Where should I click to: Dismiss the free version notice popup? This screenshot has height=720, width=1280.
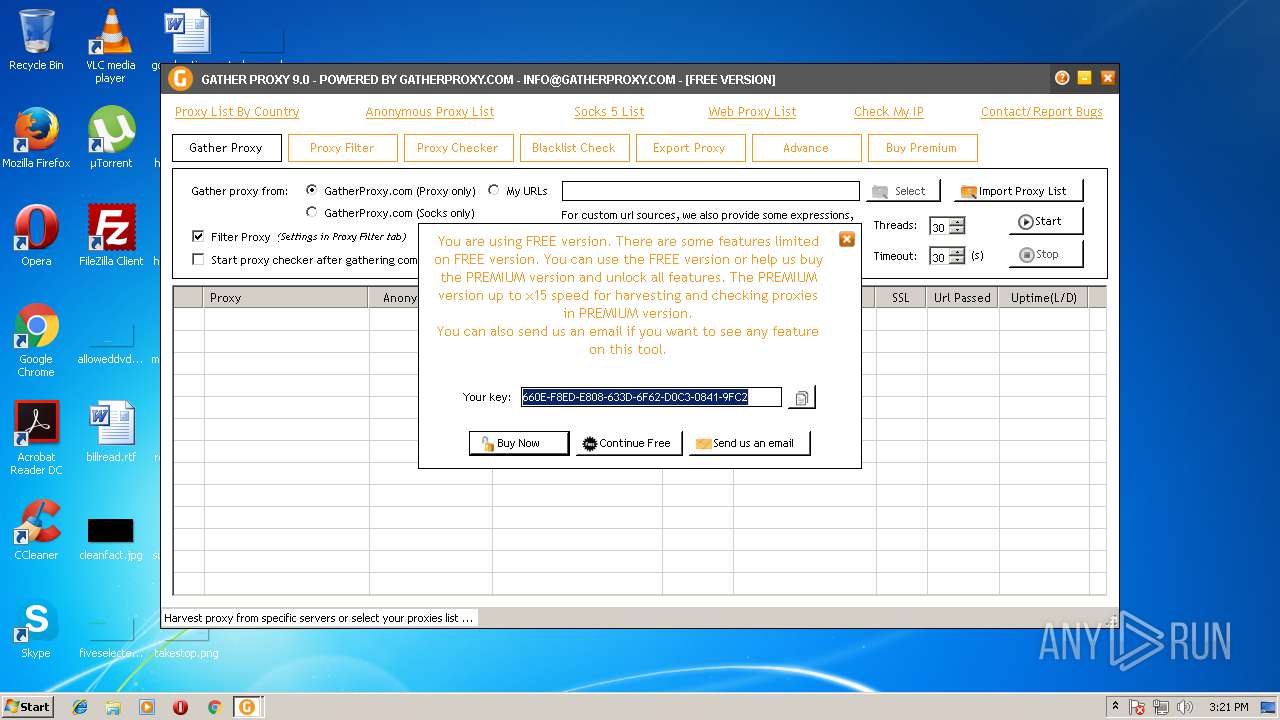pos(846,239)
